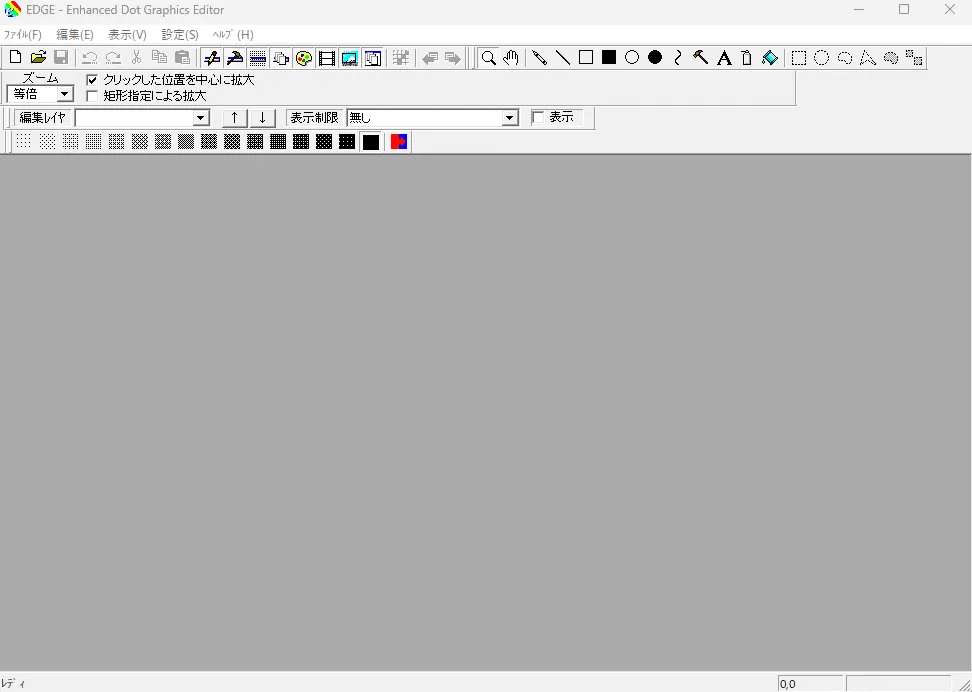Click the paste clipboard icon
972x692 pixels.
pyautogui.click(x=182, y=58)
